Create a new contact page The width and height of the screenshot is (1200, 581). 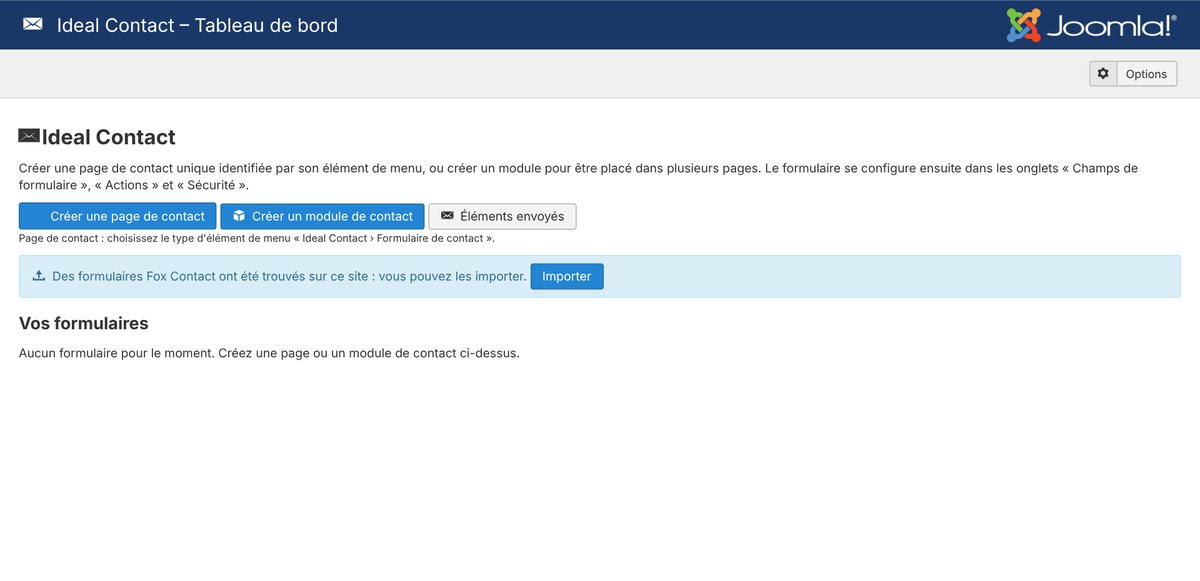(118, 216)
